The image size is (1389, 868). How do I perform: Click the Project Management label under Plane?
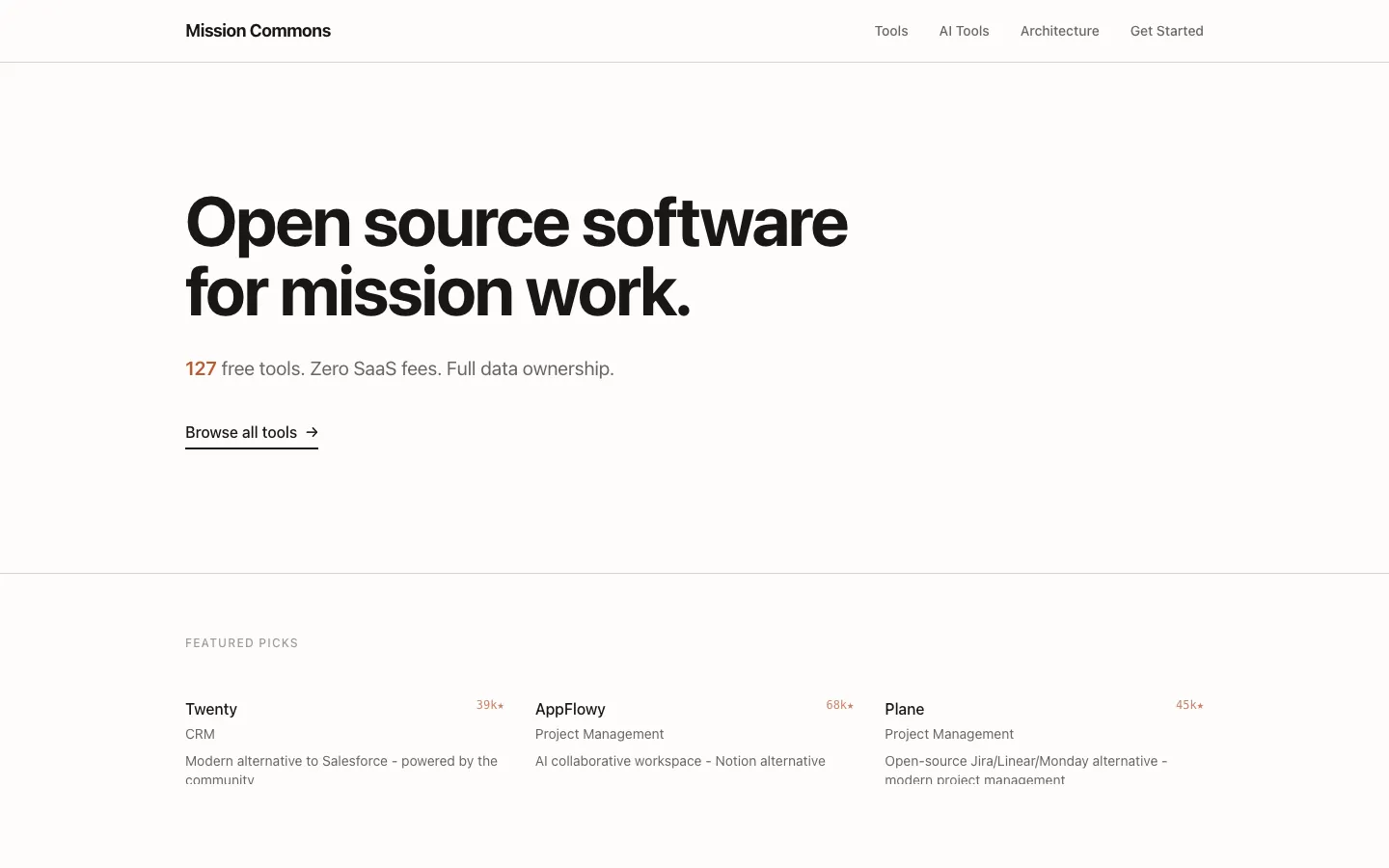click(949, 734)
